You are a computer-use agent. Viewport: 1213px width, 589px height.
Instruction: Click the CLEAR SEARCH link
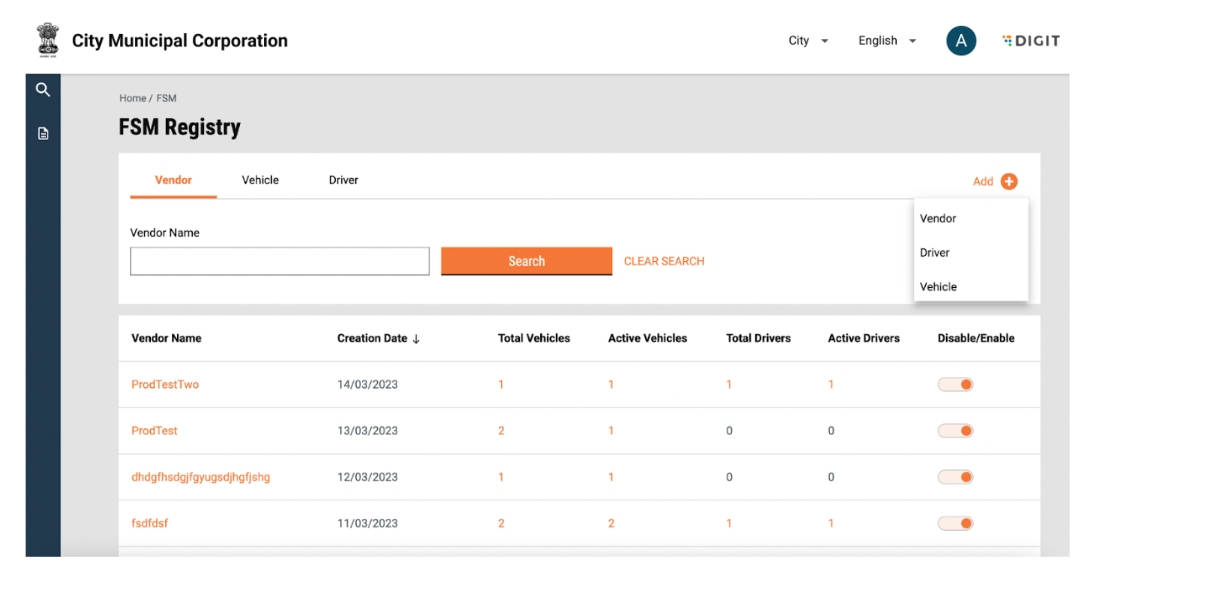pyautogui.click(x=664, y=261)
